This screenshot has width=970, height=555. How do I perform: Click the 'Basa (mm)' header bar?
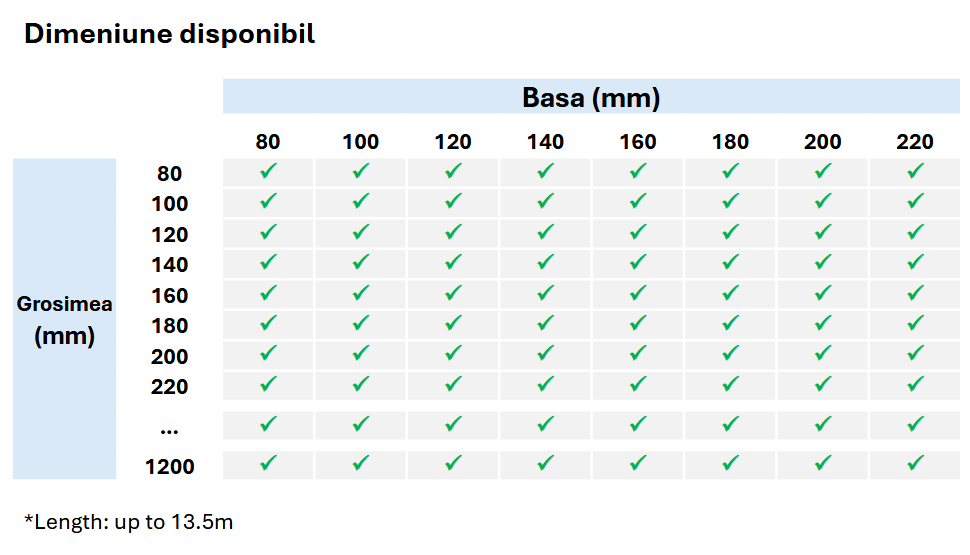click(591, 98)
